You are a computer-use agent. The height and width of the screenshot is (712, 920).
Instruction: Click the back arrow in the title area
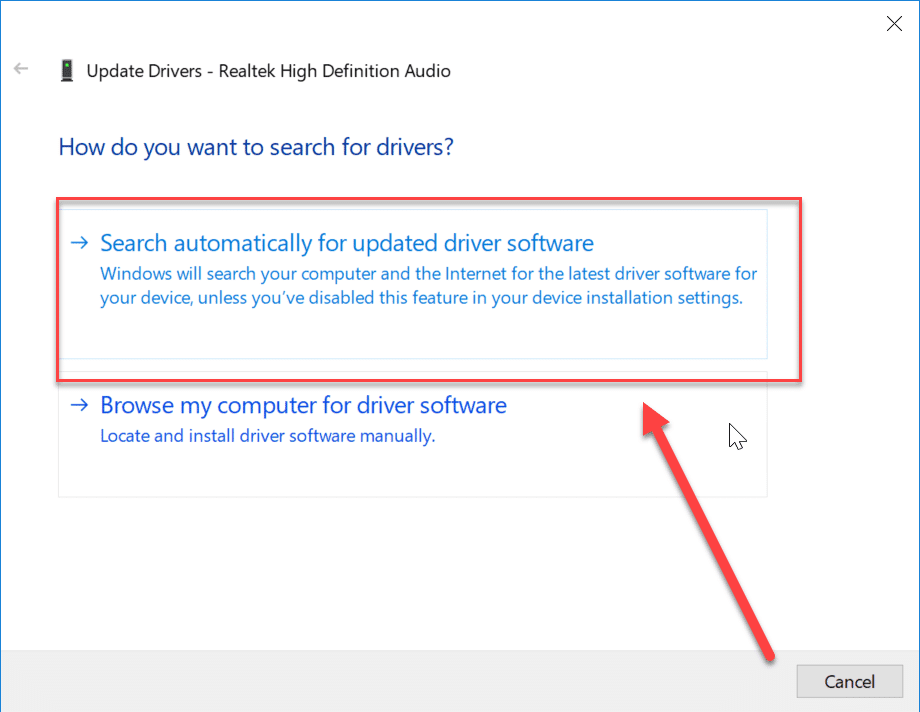21,70
